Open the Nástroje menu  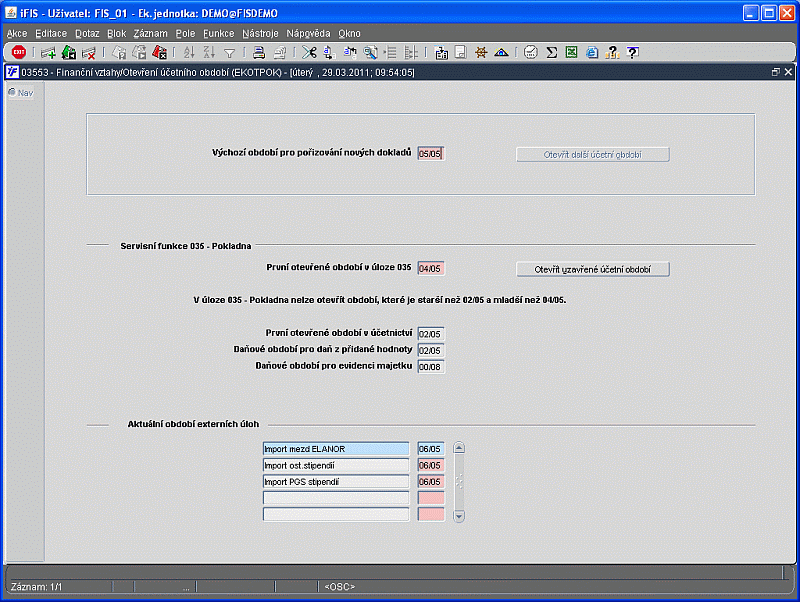(260, 34)
